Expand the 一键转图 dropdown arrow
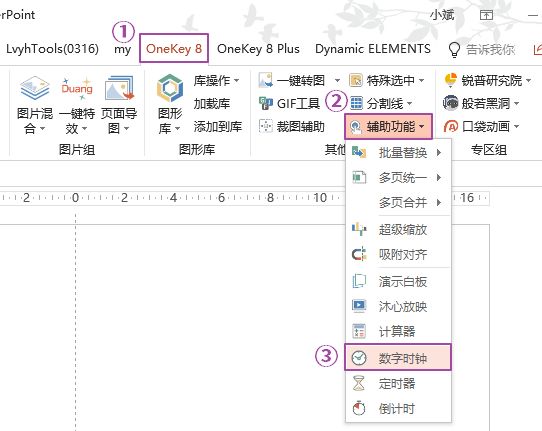The image size is (542, 431). point(337,81)
